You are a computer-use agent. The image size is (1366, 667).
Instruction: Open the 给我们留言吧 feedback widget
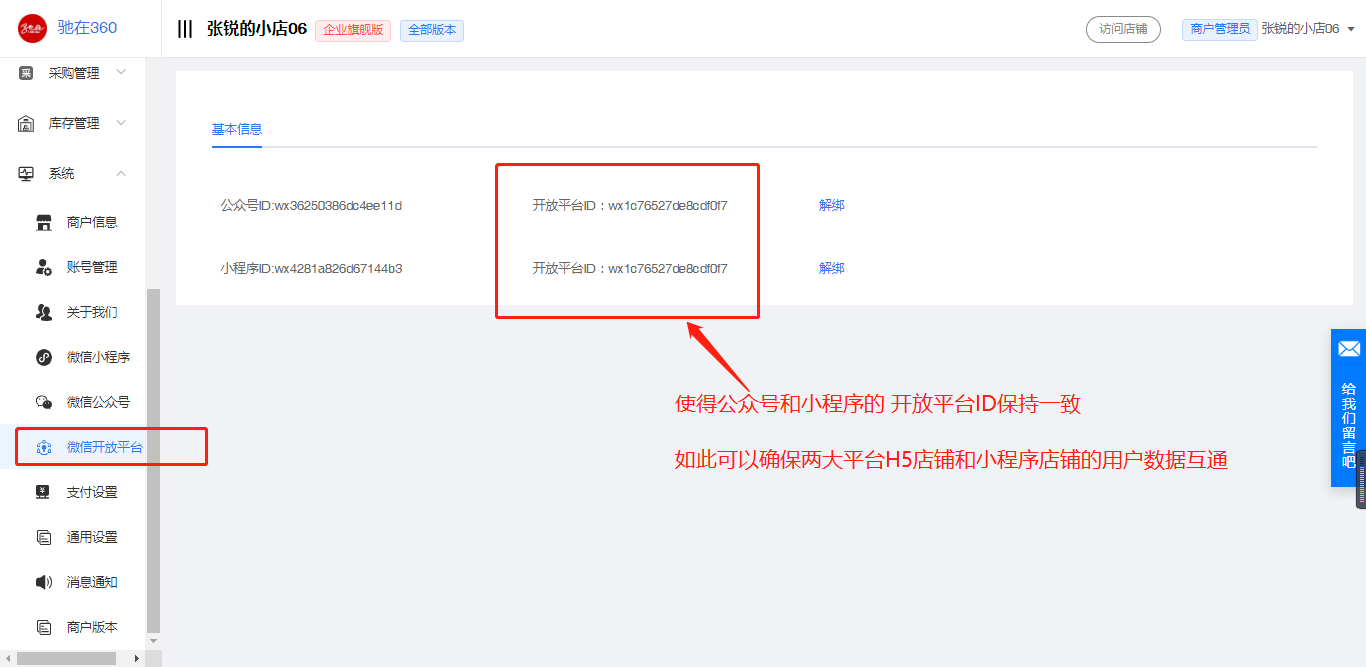tap(1349, 410)
